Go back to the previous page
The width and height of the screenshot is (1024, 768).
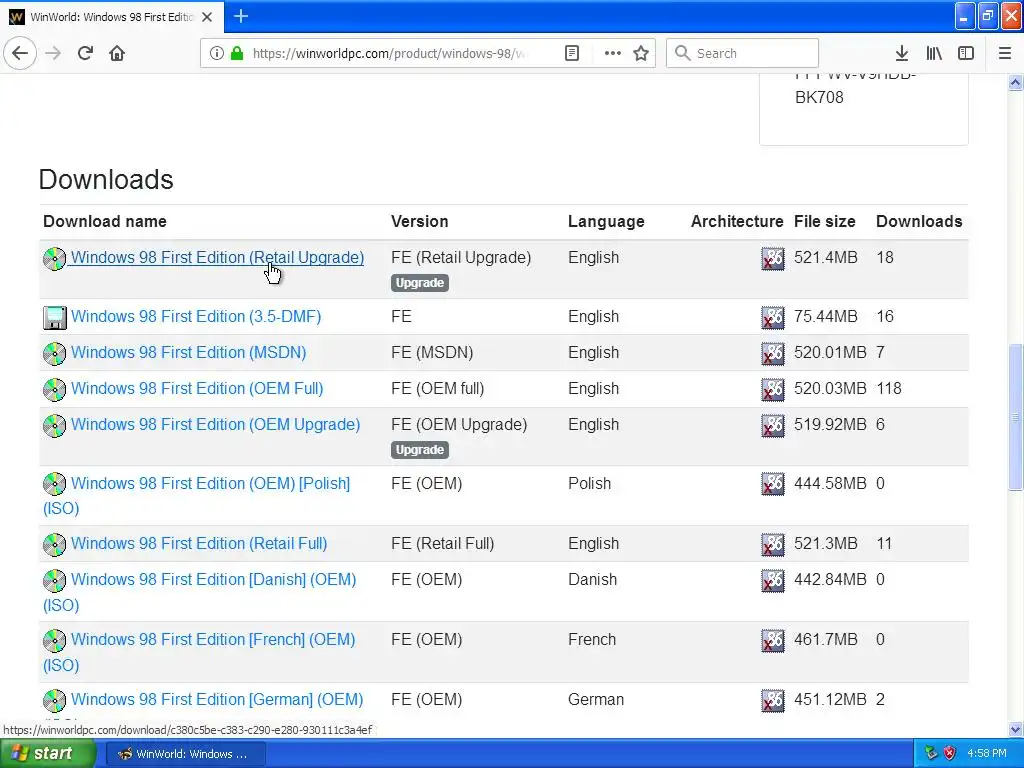pyautogui.click(x=20, y=53)
